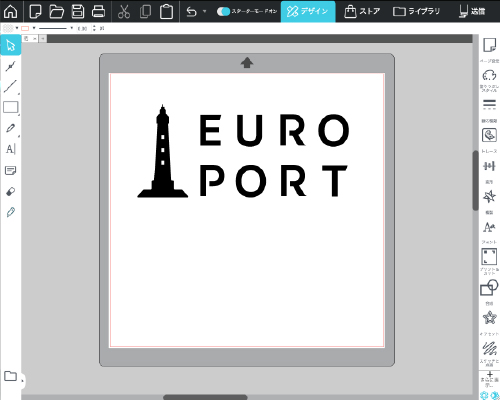Open the Line Style panel
Viewport: 500px width, 400px height.
pos(489,105)
